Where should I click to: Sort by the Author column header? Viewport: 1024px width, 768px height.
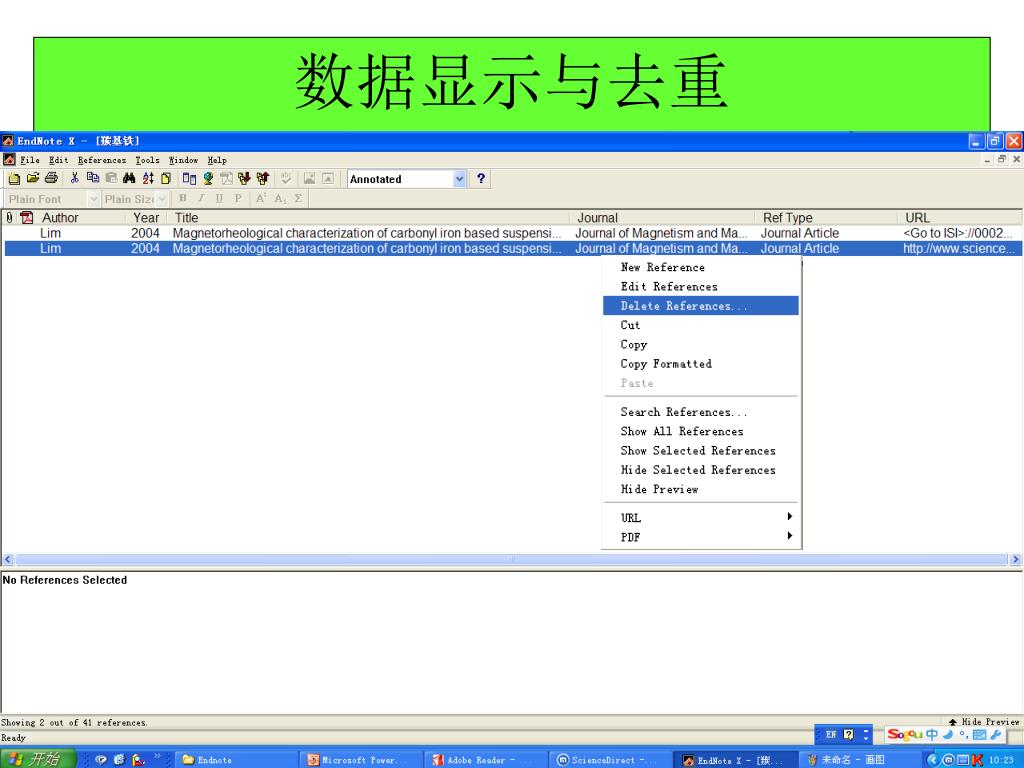click(x=81, y=217)
